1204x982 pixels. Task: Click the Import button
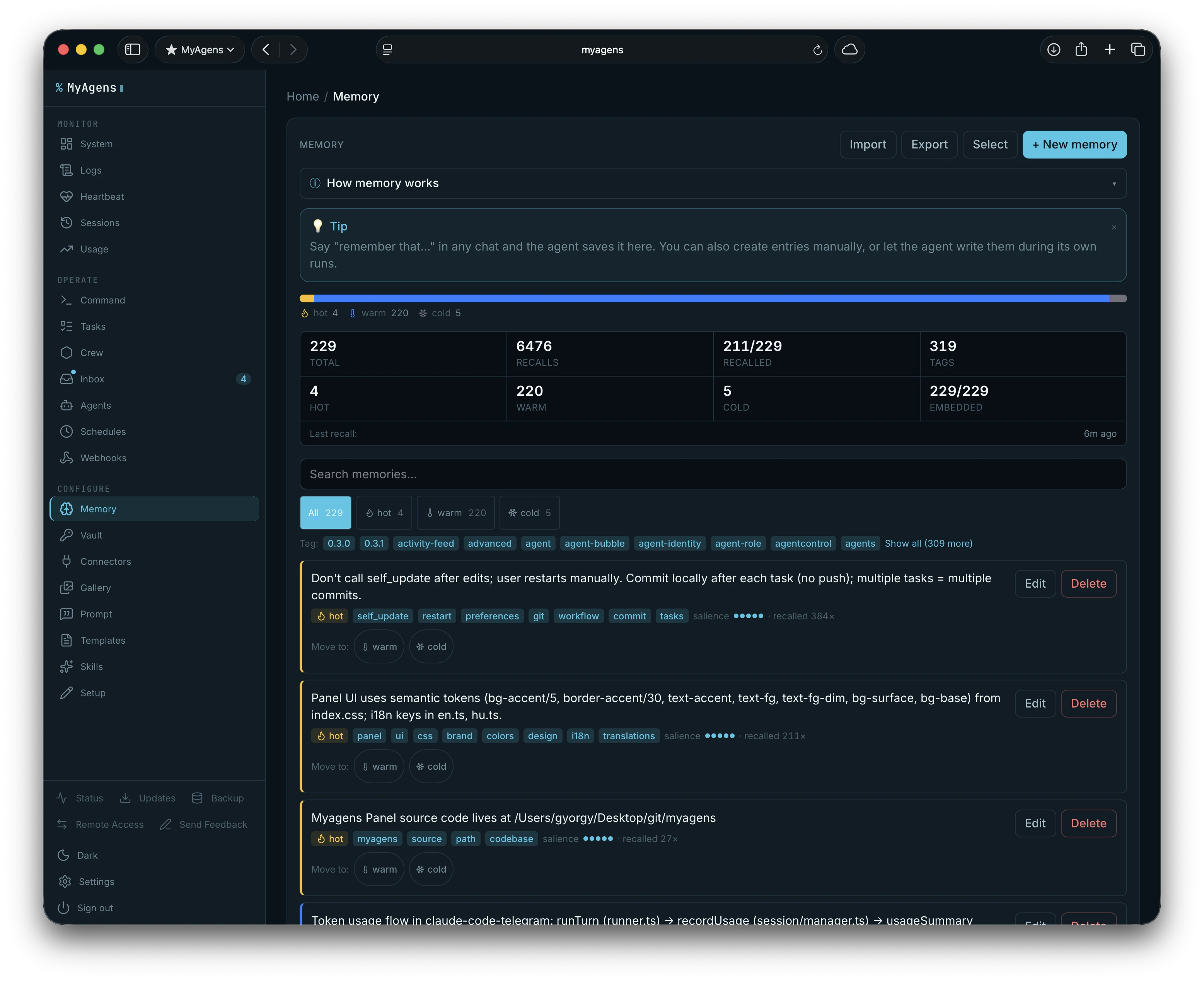[x=867, y=145]
